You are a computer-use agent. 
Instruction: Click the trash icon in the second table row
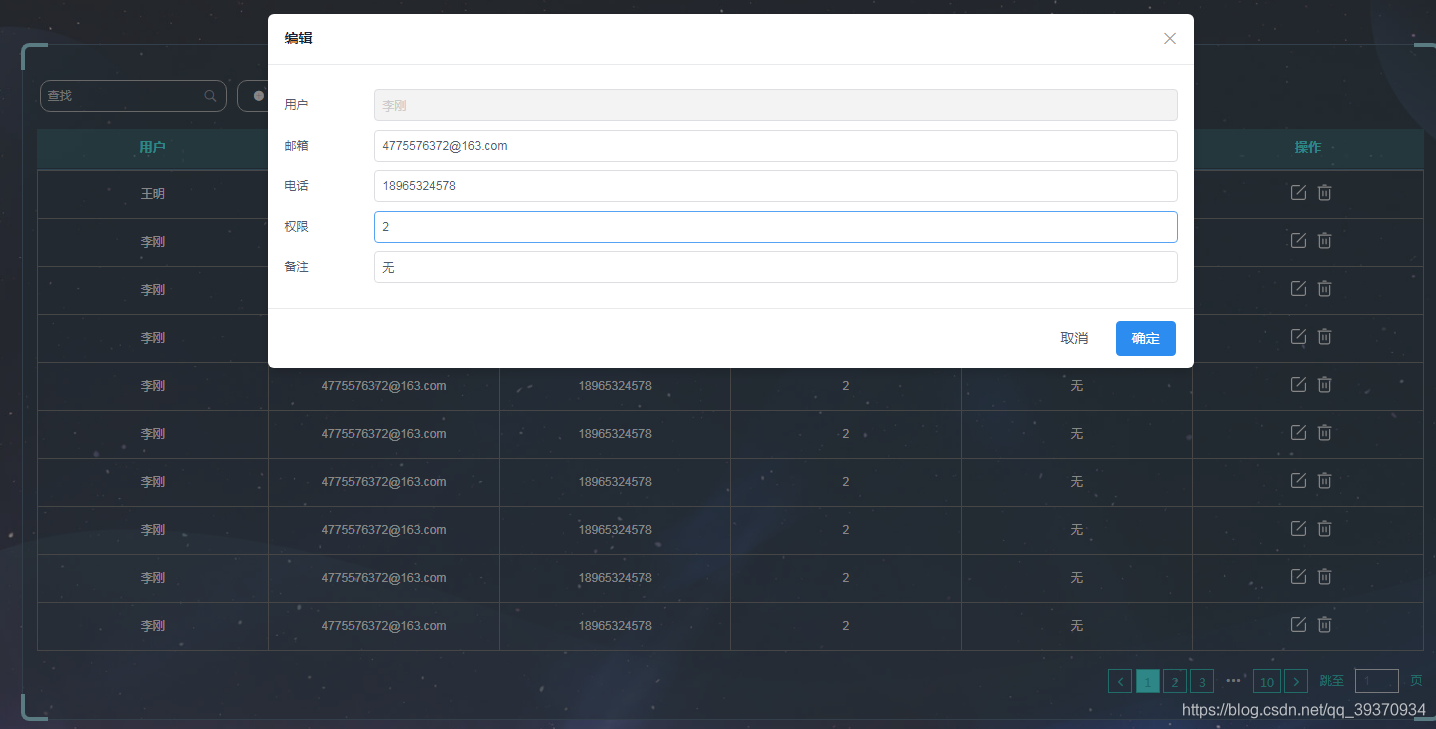tap(1324, 241)
